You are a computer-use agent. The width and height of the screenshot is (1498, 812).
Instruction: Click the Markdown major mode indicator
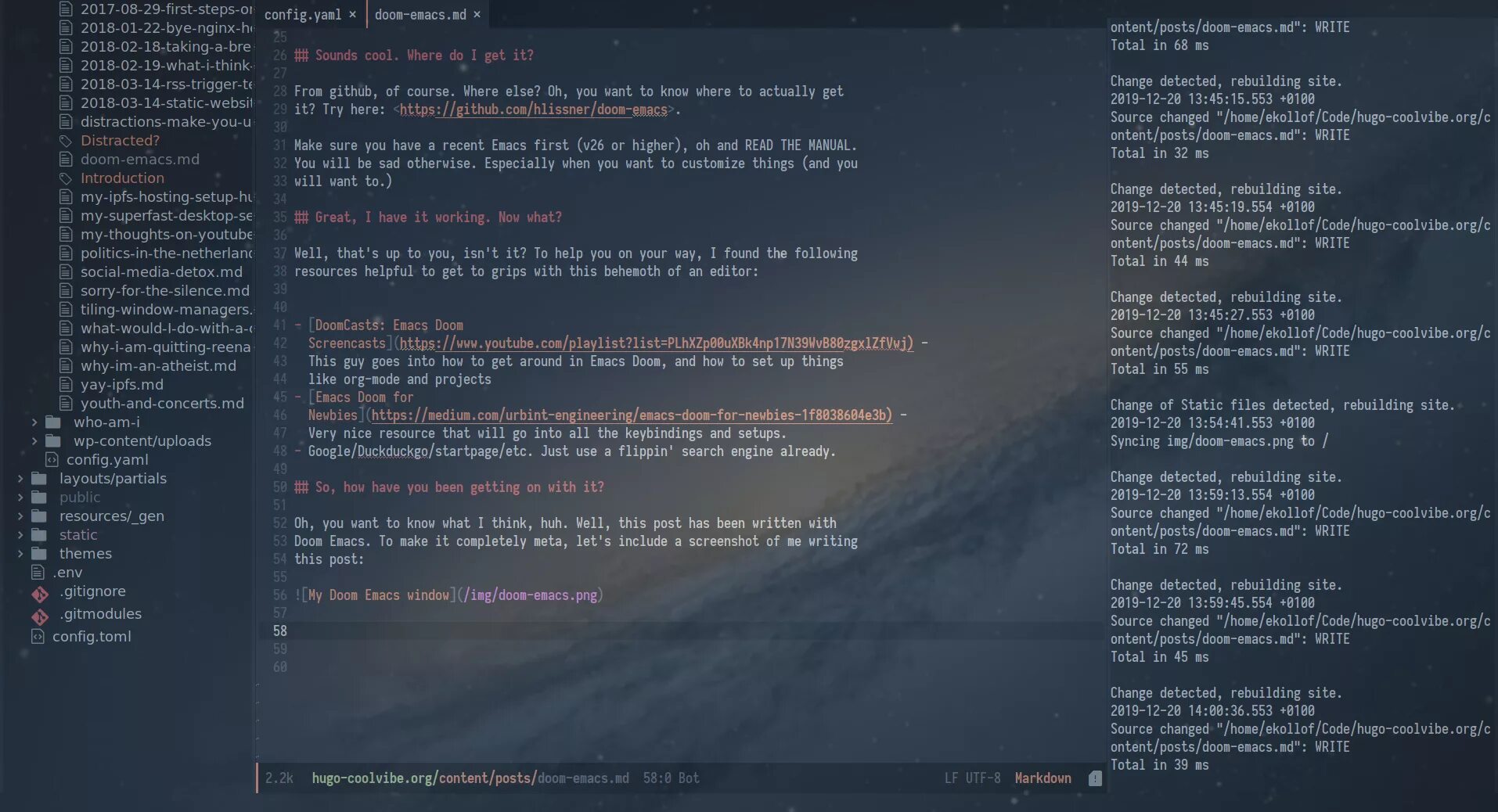1042,778
